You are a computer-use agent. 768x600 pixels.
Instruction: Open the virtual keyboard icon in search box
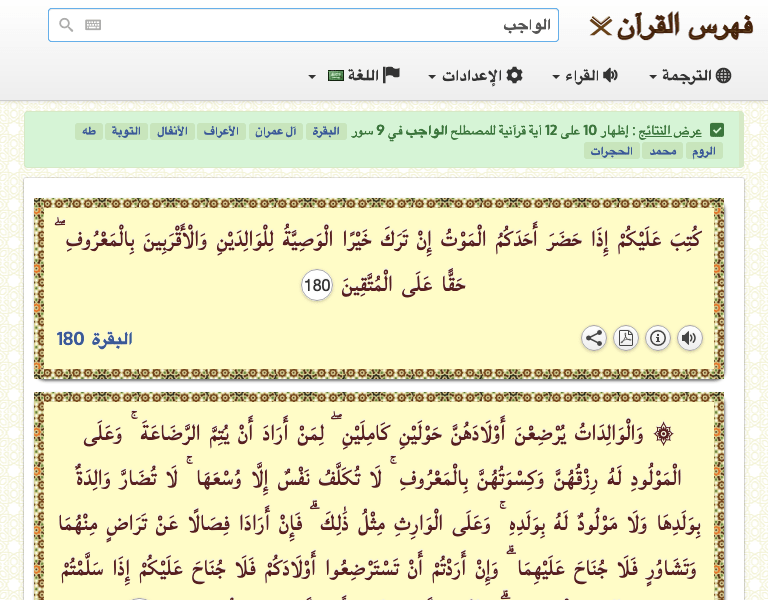(x=93, y=25)
